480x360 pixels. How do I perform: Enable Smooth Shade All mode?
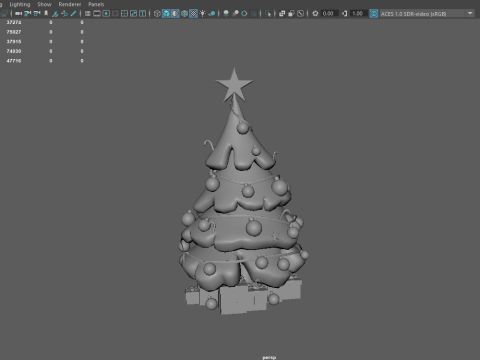pyautogui.click(x=166, y=14)
